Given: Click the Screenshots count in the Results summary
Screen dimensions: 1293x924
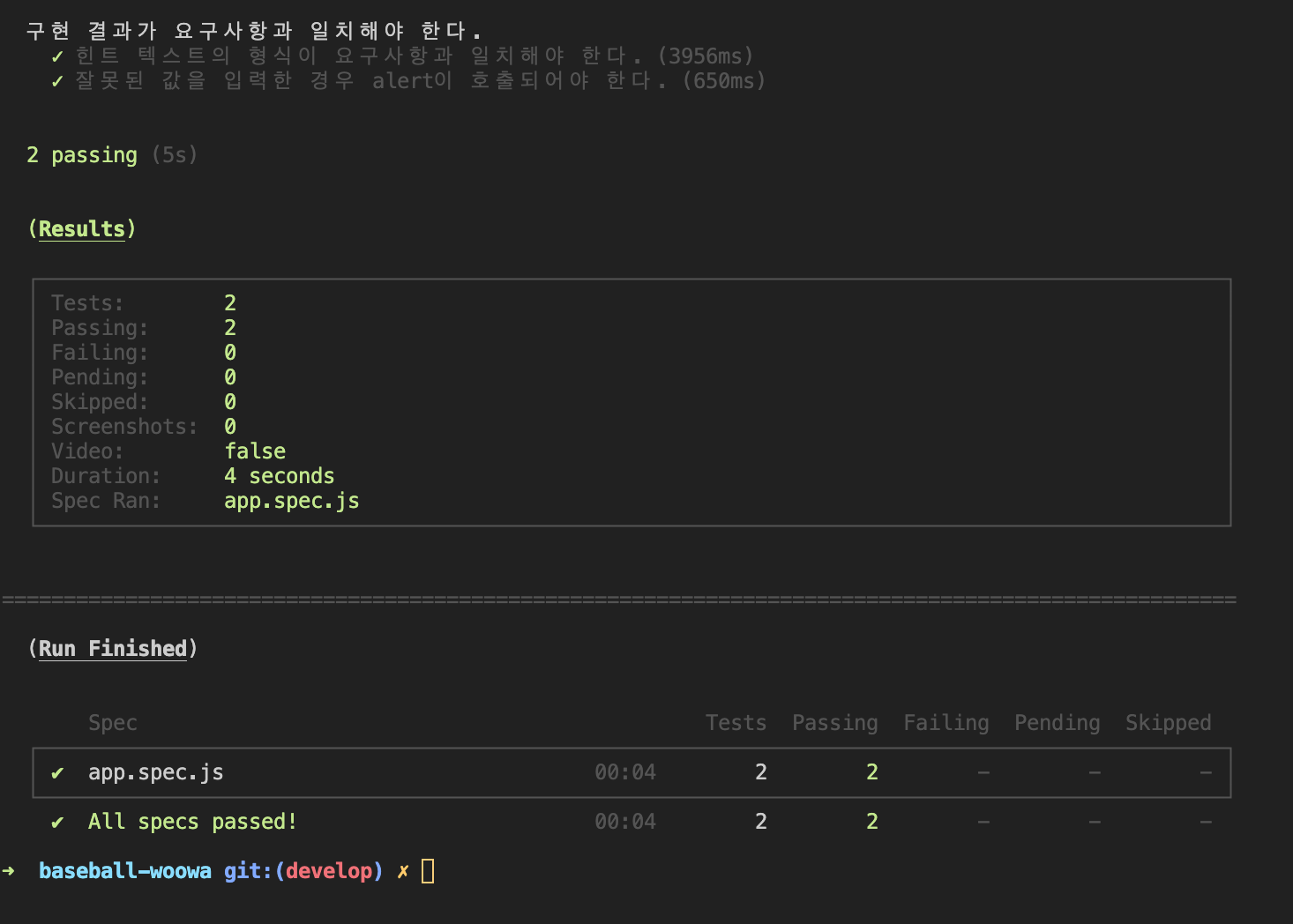Looking at the screenshot, I should [229, 426].
